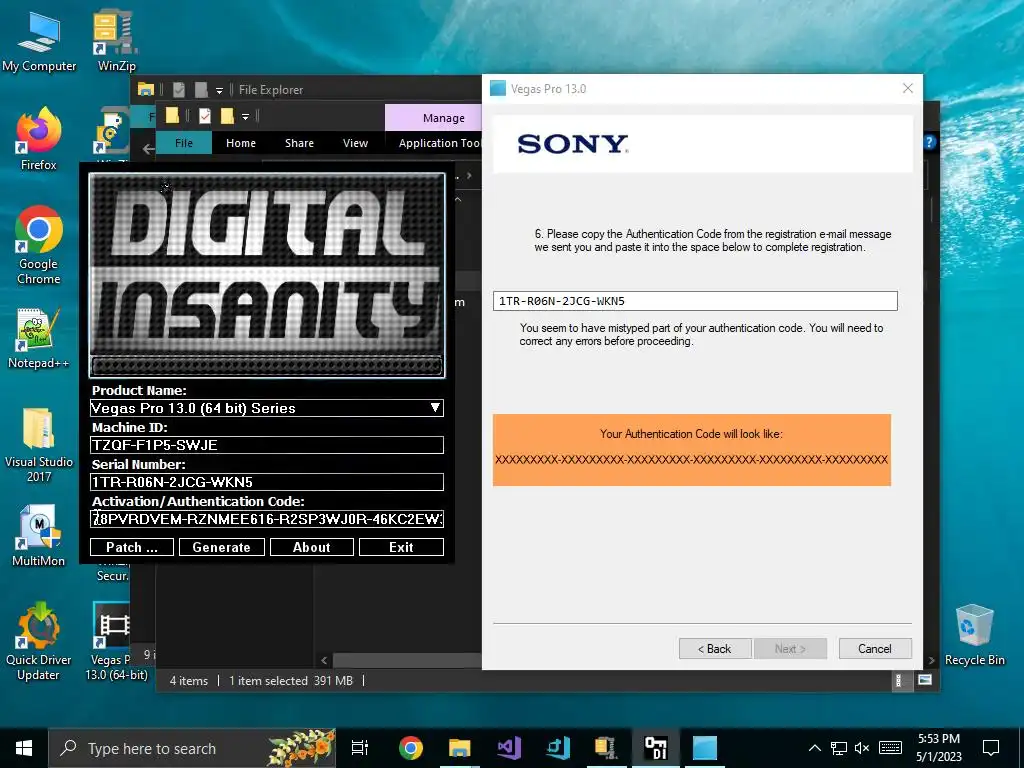Show hidden system tray icons
This screenshot has width=1024, height=768.
[814, 748]
